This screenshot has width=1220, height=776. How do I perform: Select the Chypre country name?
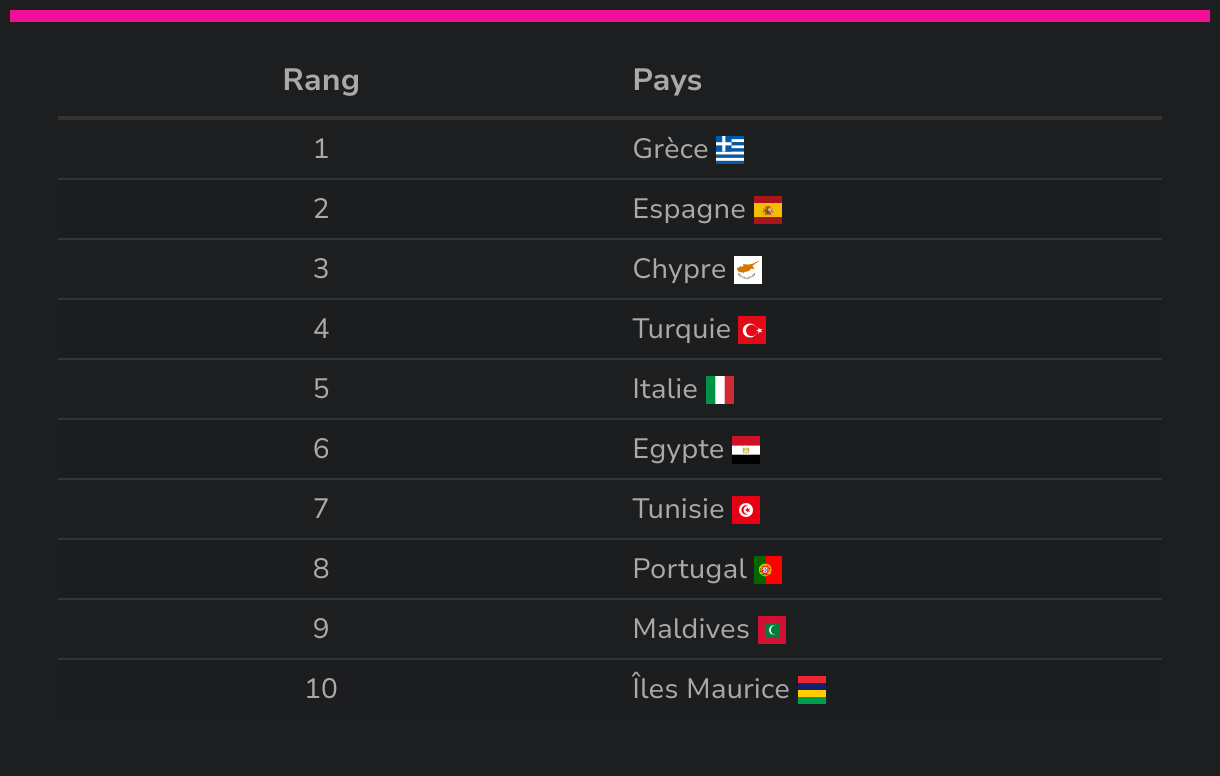coord(679,269)
